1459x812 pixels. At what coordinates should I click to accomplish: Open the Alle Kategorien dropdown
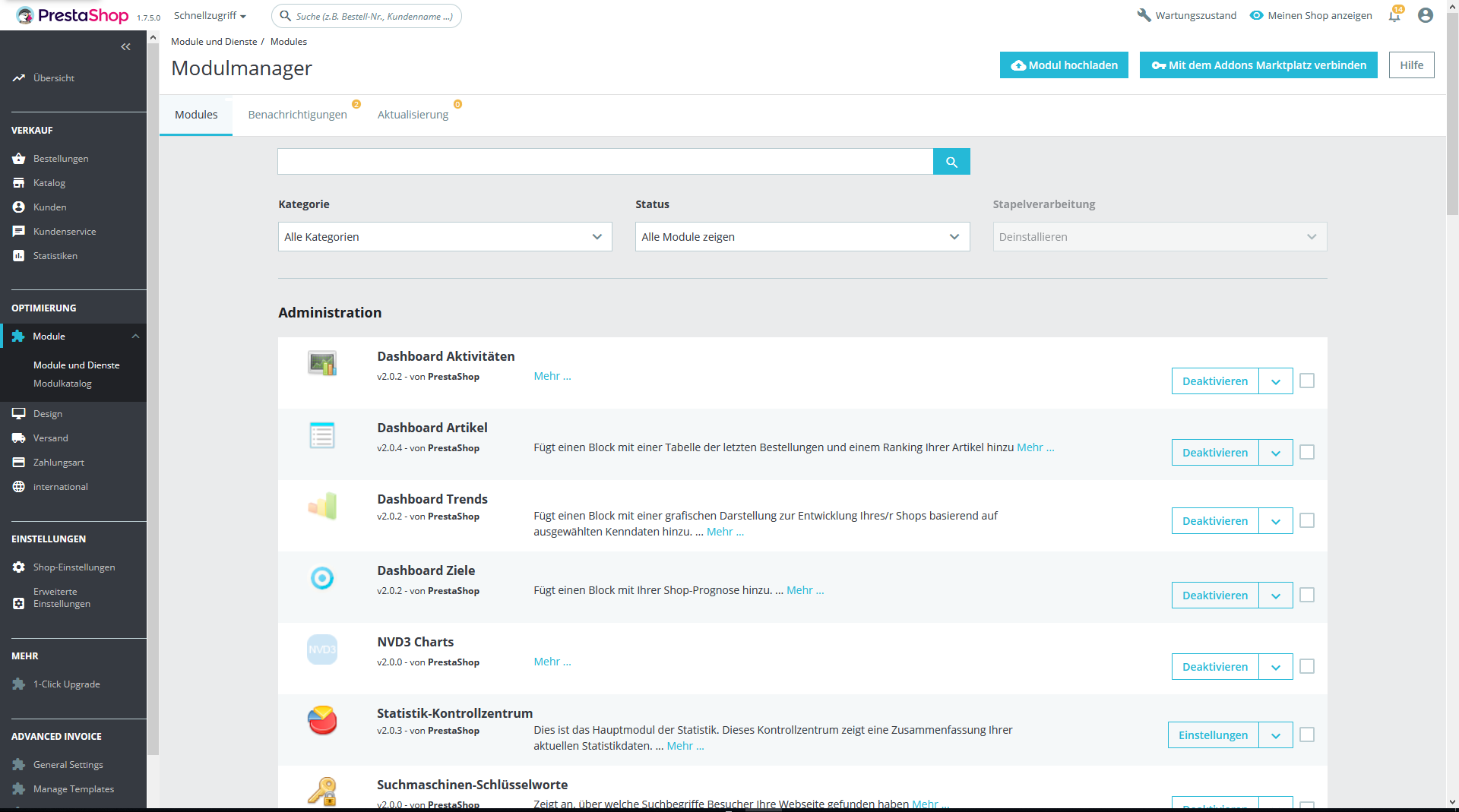(x=445, y=237)
